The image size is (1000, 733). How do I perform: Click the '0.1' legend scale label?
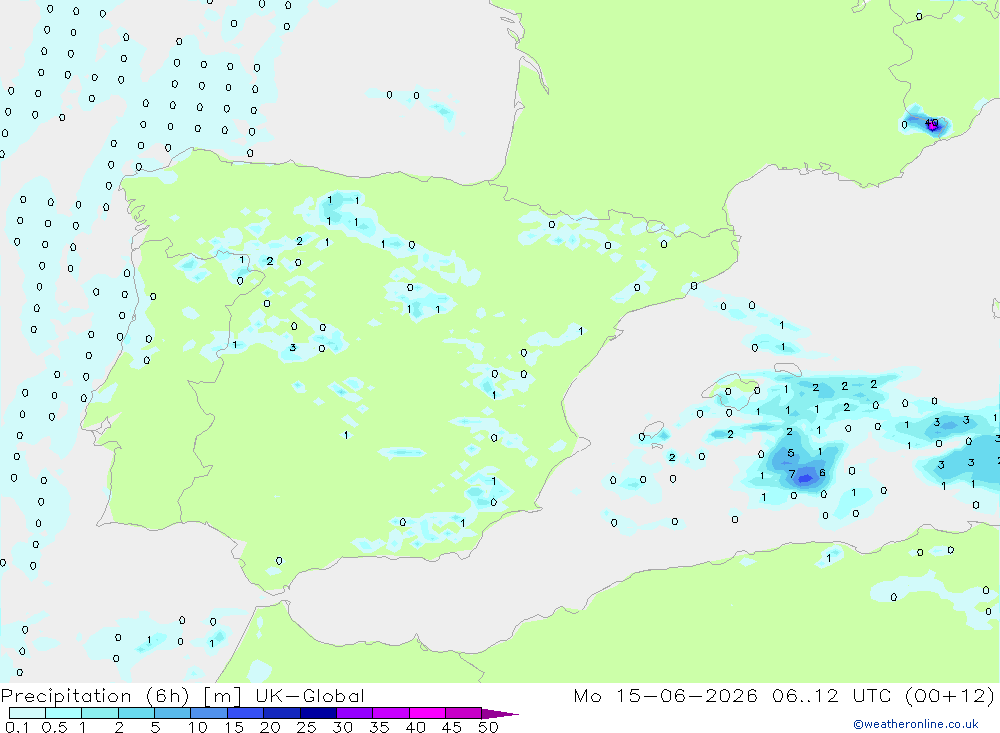(x=17, y=727)
